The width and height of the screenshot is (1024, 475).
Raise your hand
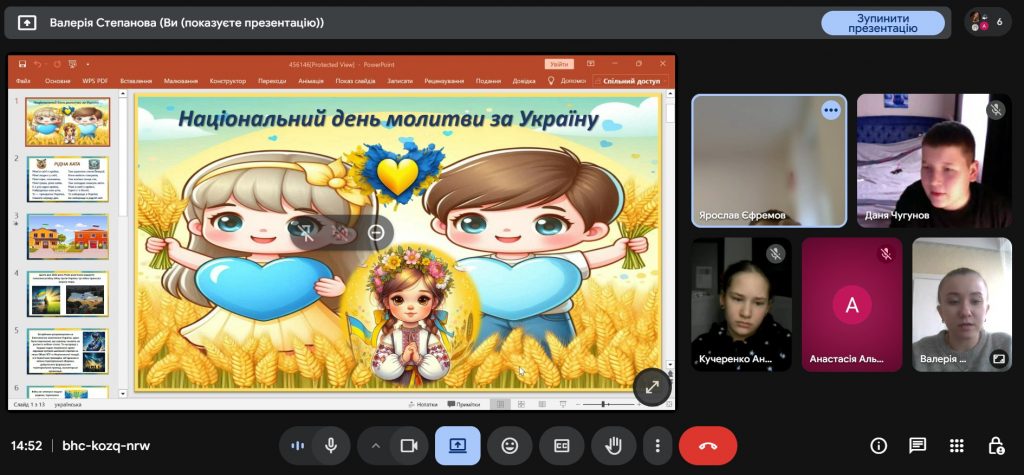[x=613, y=446]
